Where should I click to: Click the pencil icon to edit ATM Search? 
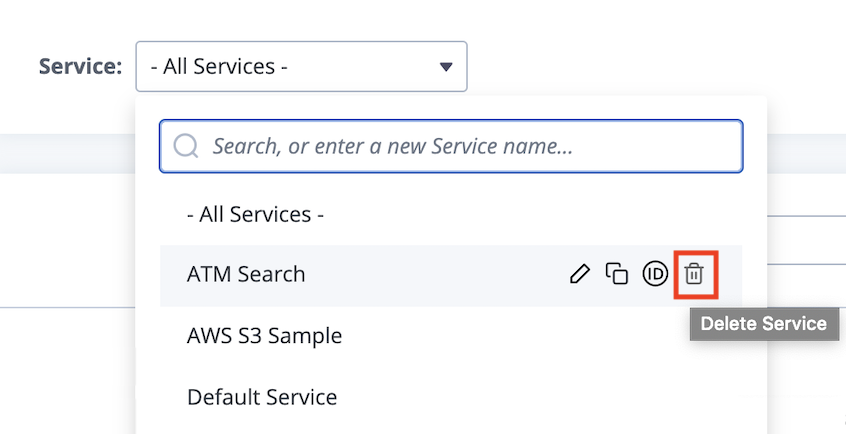pyautogui.click(x=579, y=274)
